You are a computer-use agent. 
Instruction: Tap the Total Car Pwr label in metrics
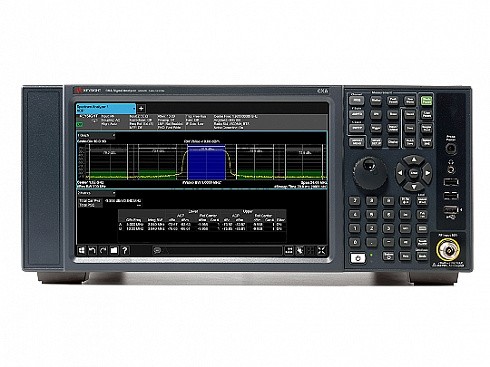90,201
